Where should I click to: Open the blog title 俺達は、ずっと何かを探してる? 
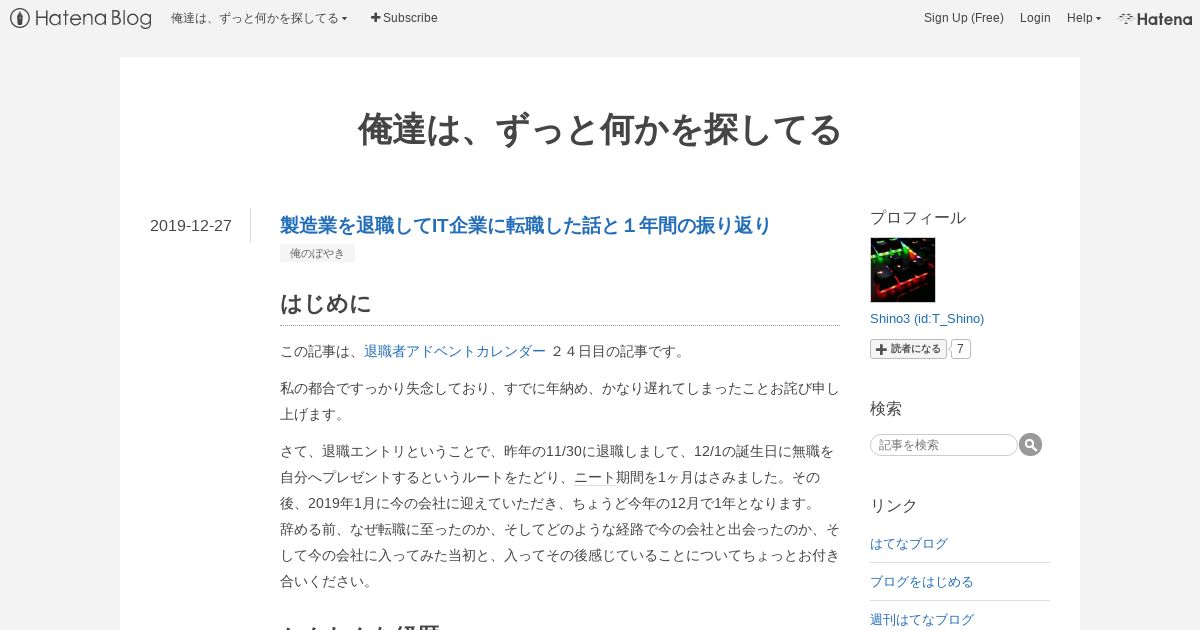(x=600, y=130)
